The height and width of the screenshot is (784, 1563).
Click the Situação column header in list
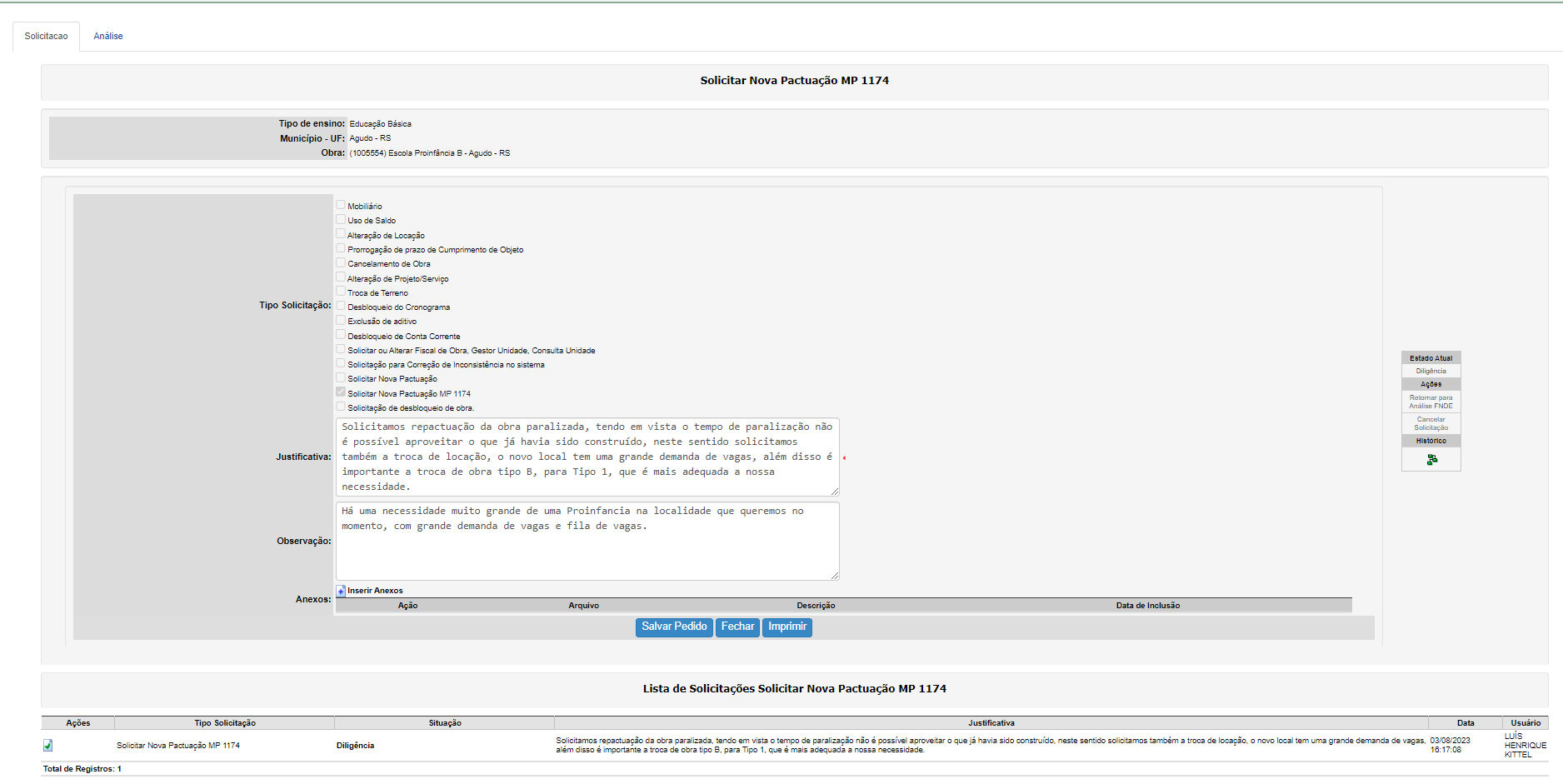(445, 723)
